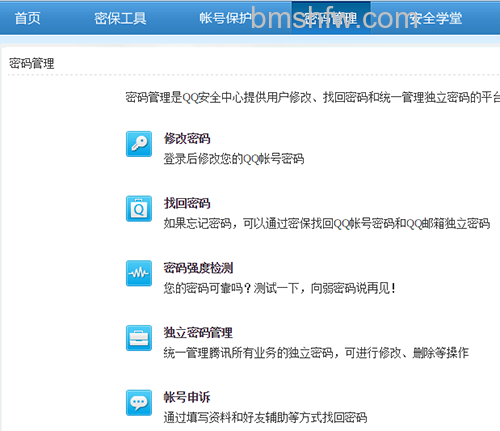
Task: Click the 密码管理 page heading
Action: pos(31,63)
